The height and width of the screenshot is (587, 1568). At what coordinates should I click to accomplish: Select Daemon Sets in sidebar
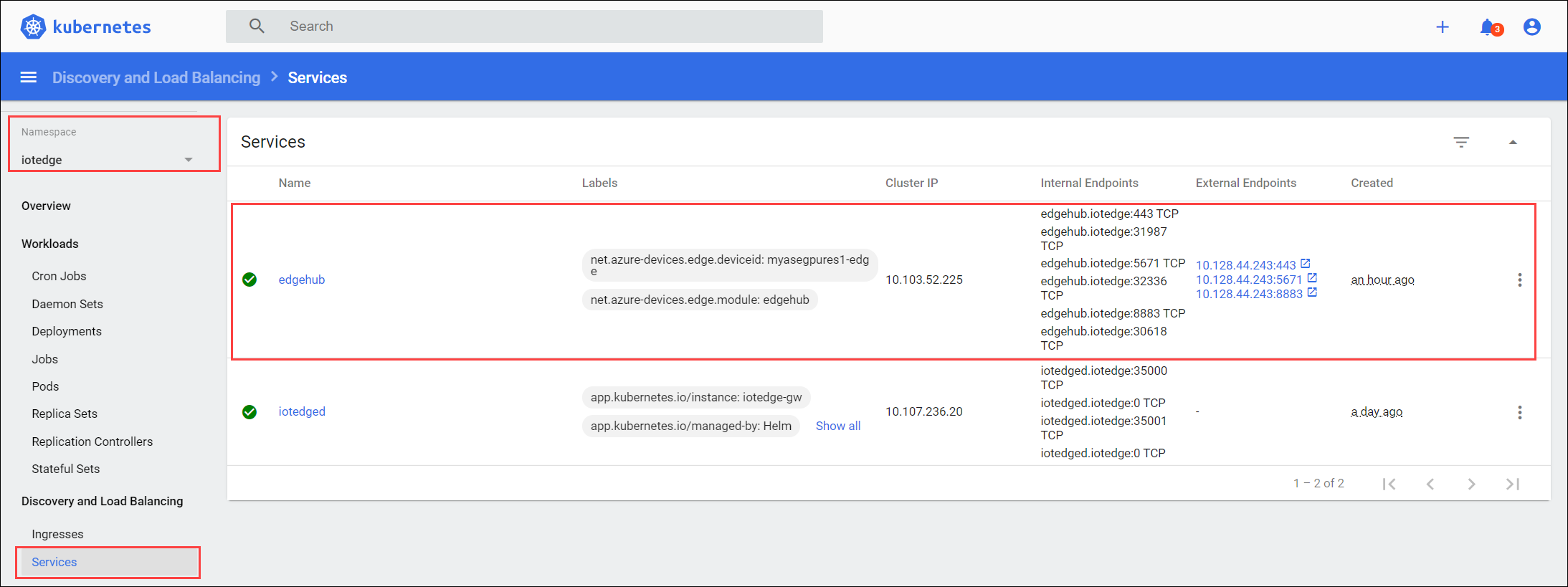67,304
